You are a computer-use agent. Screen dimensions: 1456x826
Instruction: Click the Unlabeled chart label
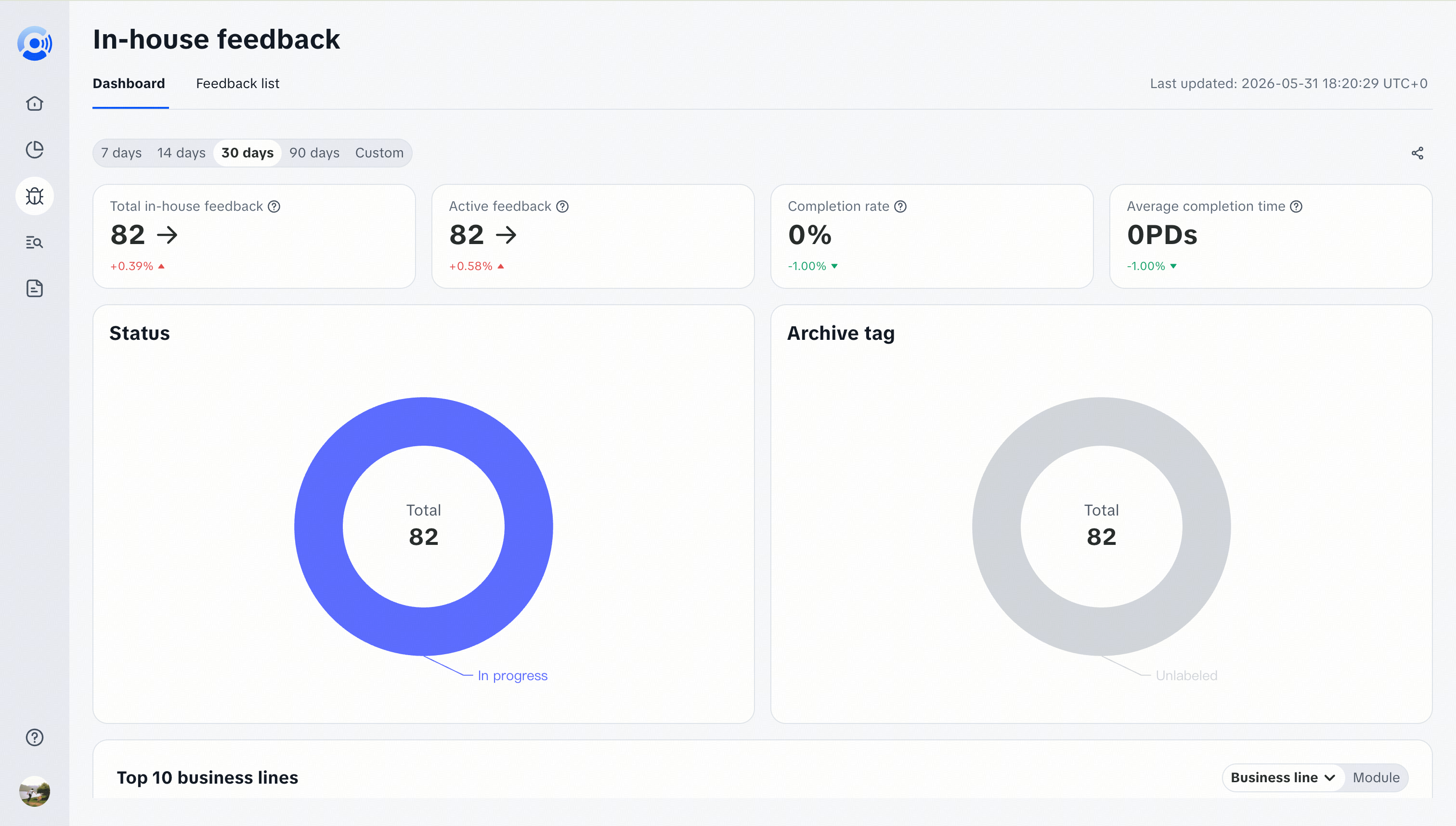[1186, 676]
